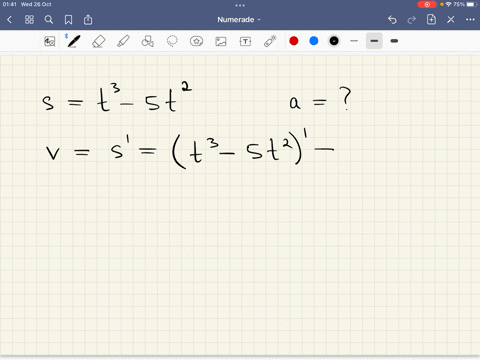
Task: Select the Highlighter tool
Action: [x=123, y=41]
